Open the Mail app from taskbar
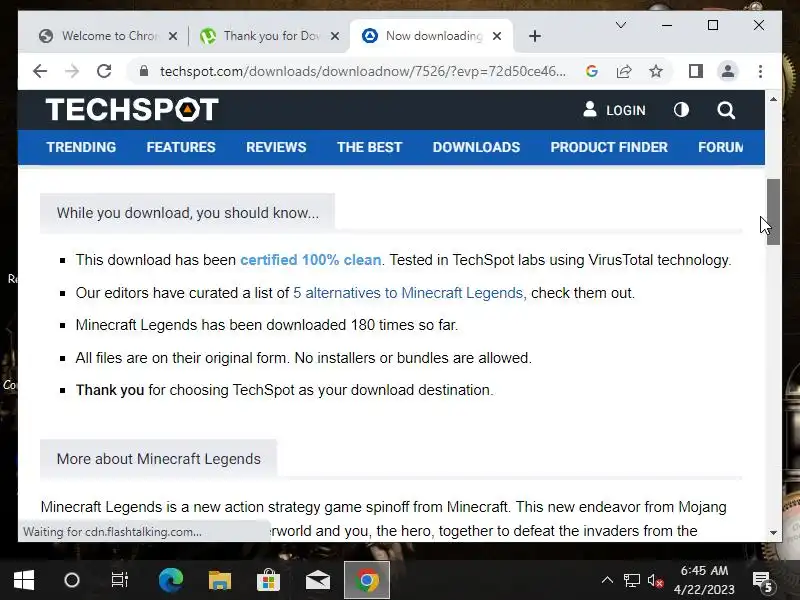 317,580
